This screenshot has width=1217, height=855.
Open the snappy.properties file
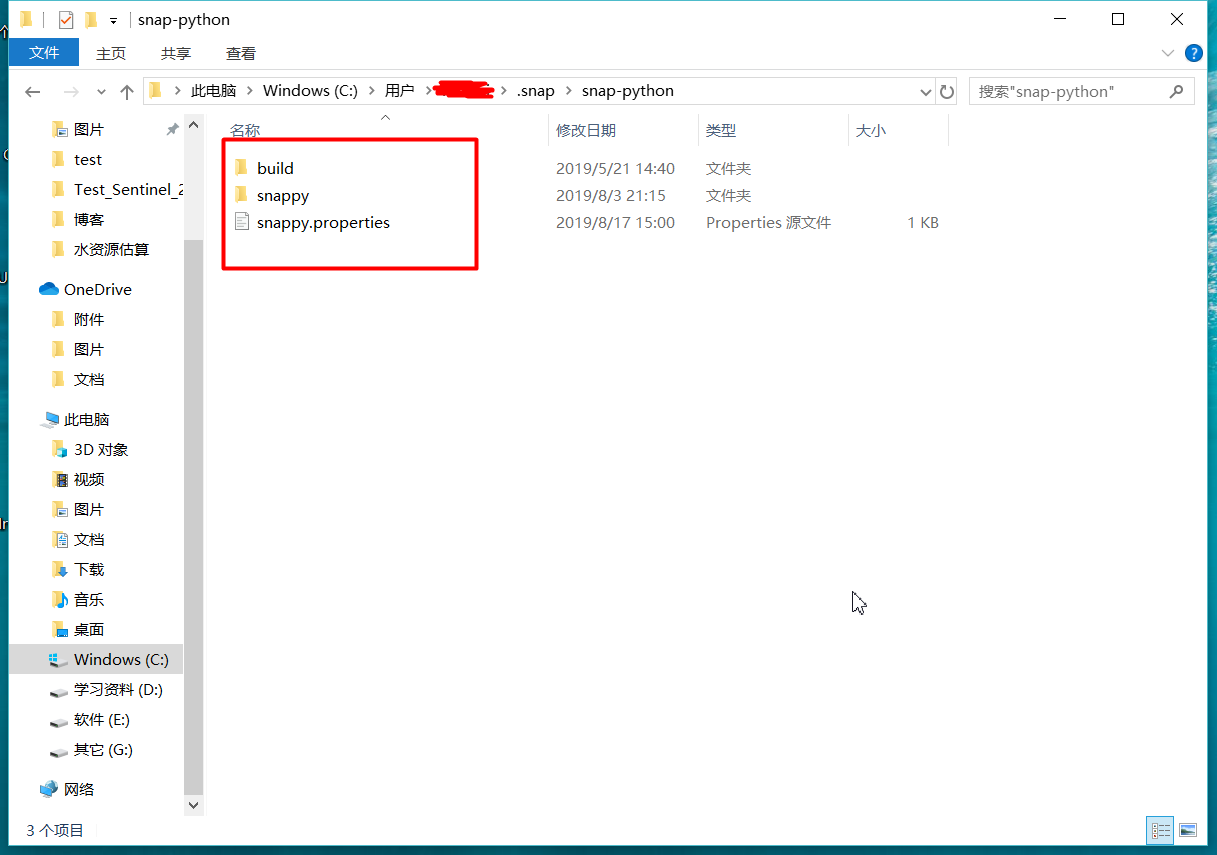pyautogui.click(x=322, y=222)
